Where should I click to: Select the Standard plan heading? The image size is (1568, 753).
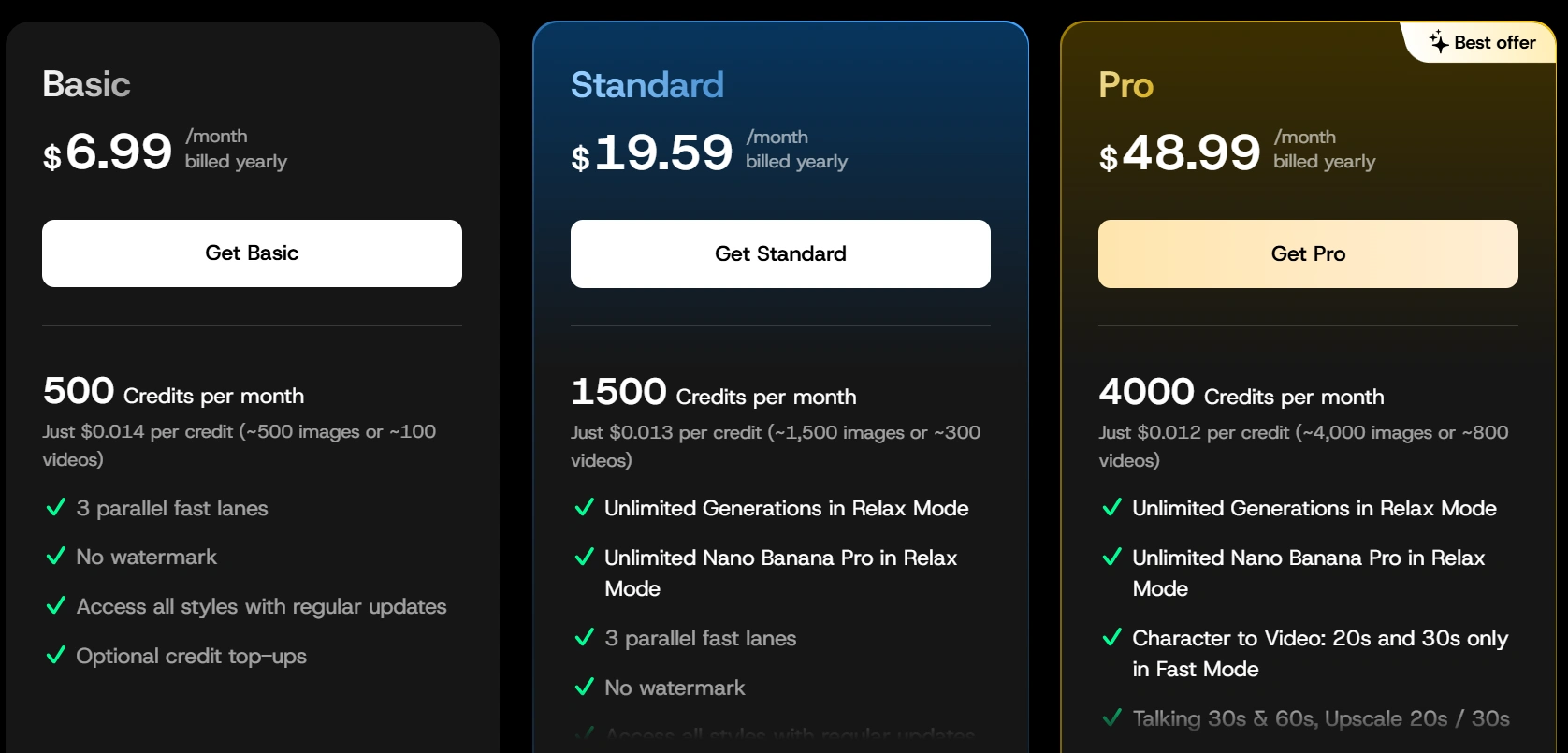tap(647, 85)
